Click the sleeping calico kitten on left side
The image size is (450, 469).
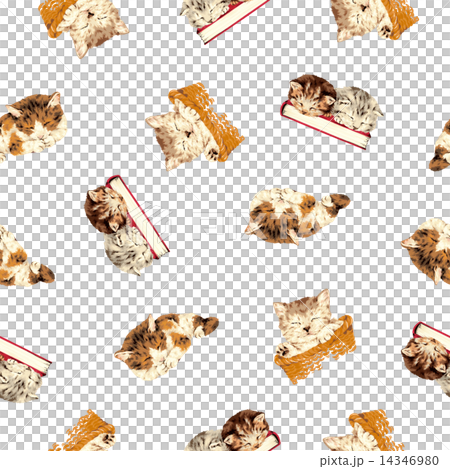tap(33, 126)
